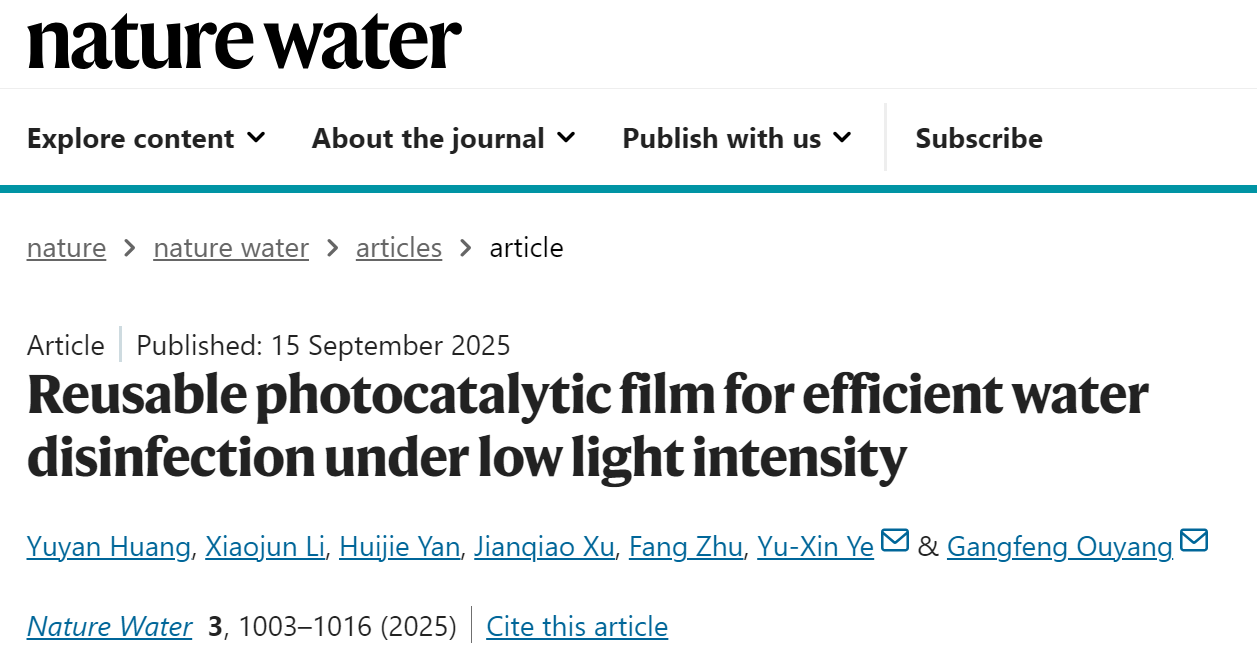Open the Explore content menu

[x=131, y=138]
